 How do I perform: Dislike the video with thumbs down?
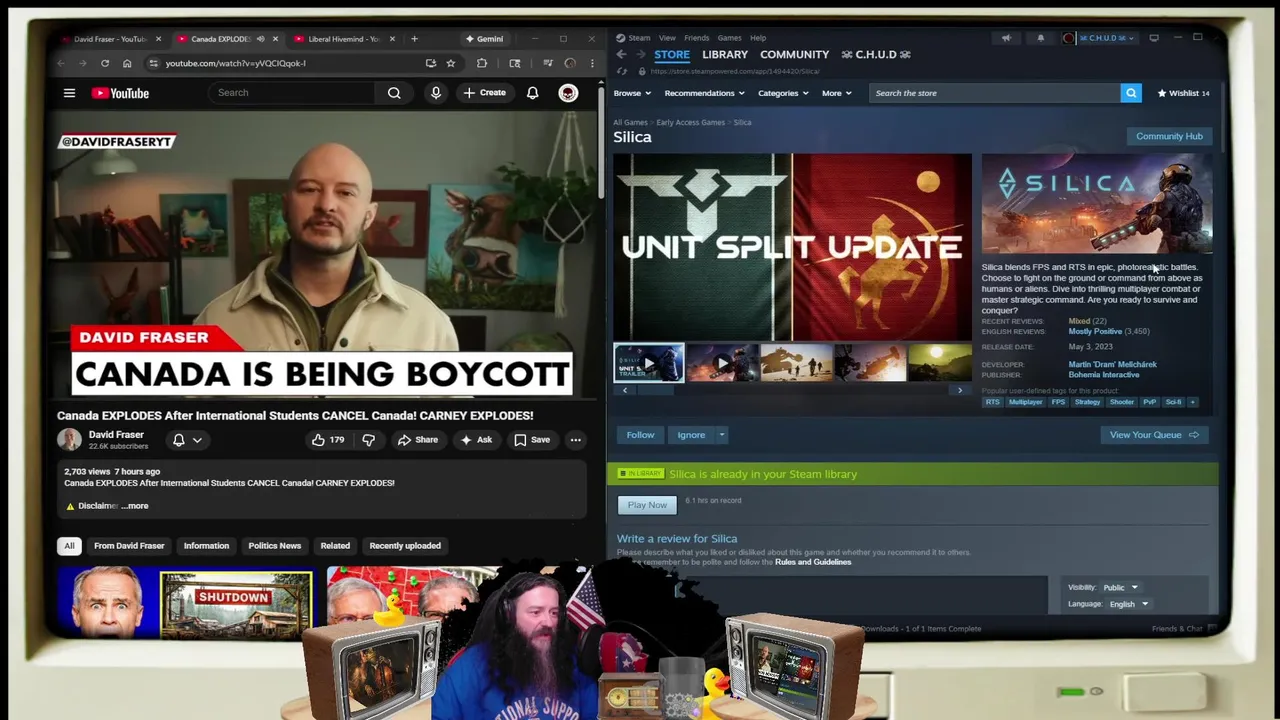[x=368, y=440]
